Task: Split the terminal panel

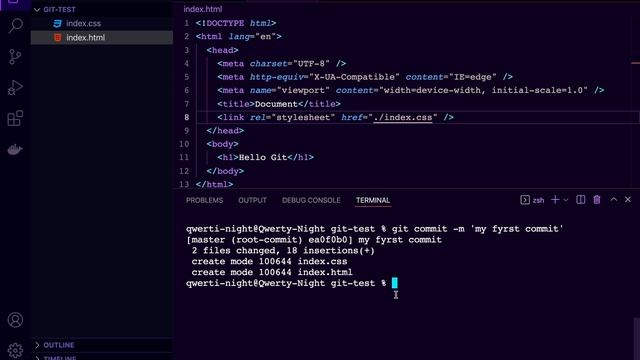Action: click(580, 200)
